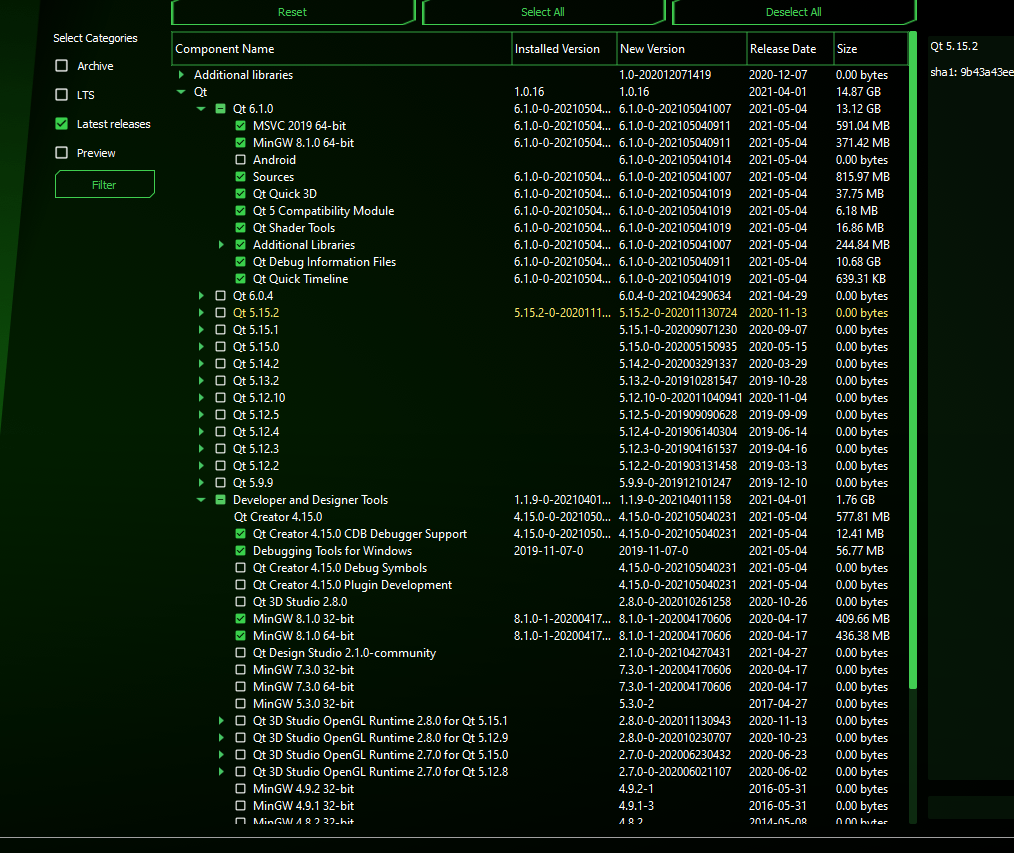The width and height of the screenshot is (1014, 853).
Task: Expand Qt 3D Studio OpenGL Runtime 2.8.0 for Qt 5.15.1
Action: pos(221,720)
